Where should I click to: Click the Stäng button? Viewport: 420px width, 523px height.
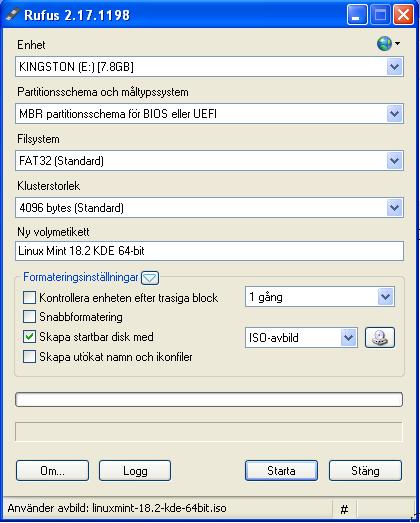pos(365,471)
